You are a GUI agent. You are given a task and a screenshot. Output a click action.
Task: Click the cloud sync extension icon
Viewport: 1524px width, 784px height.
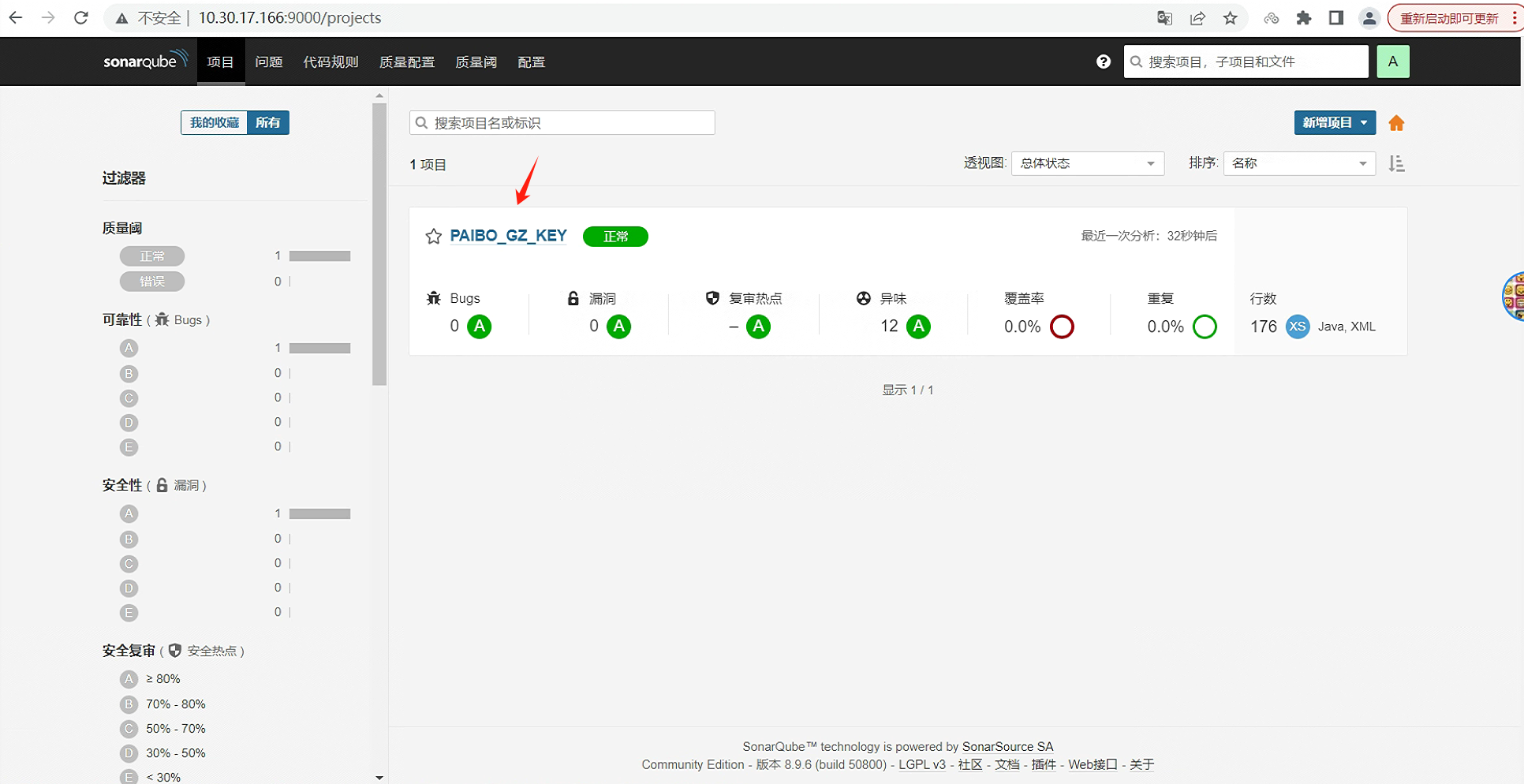click(x=1271, y=18)
